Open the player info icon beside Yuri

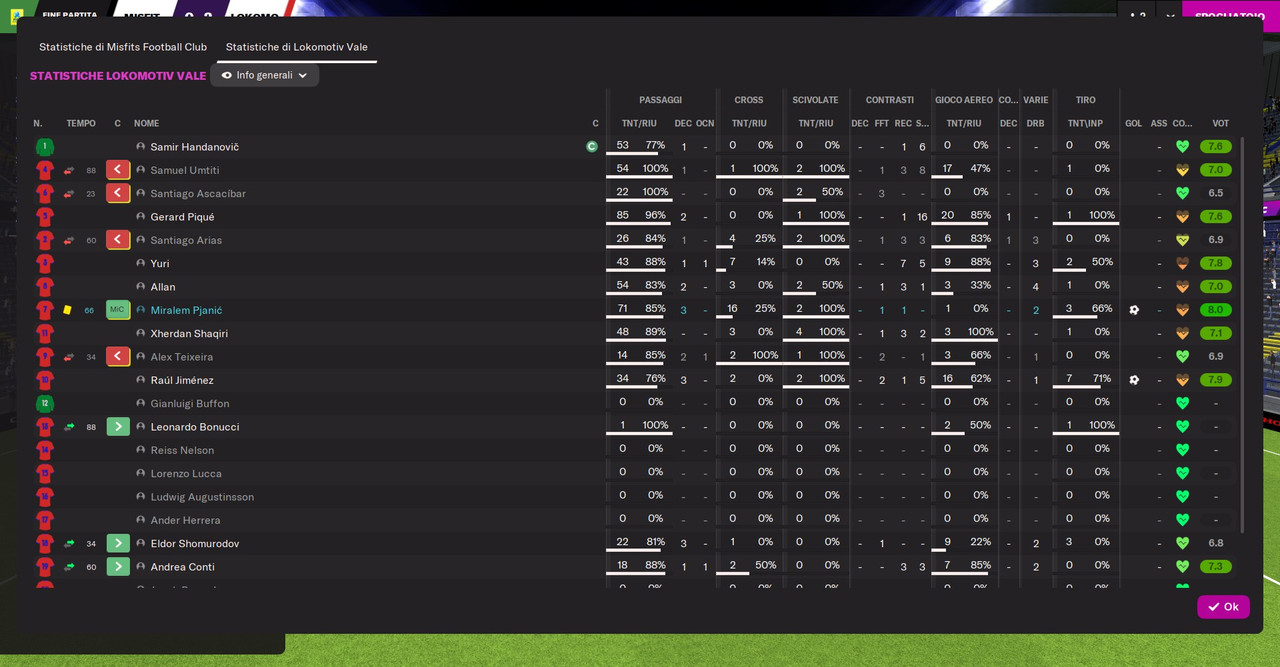[141, 264]
